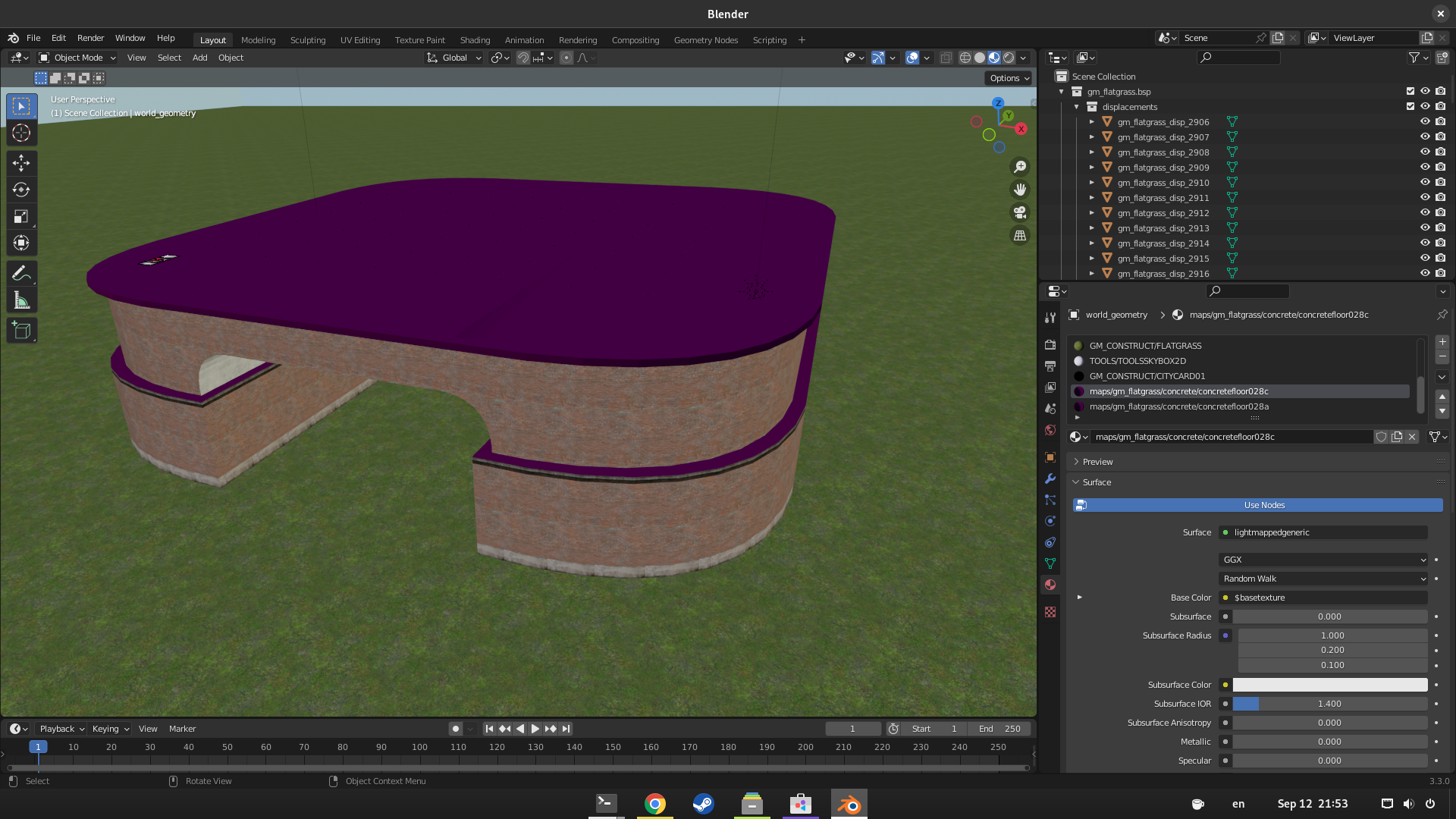Open the Render menu
This screenshot has width=1456, height=819.
point(90,38)
